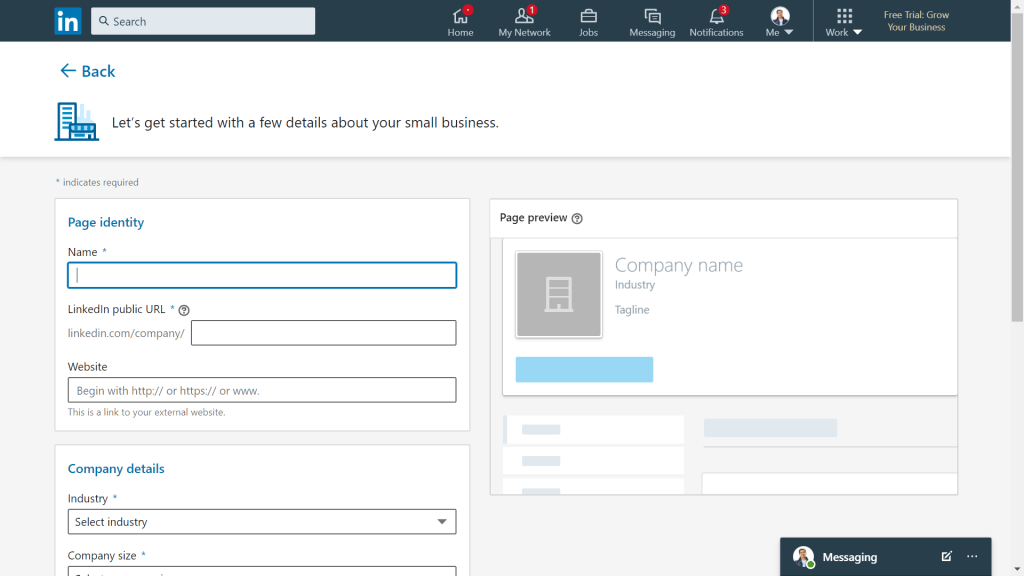This screenshot has height=576, width=1024.
Task: Click the Website input field
Action: (x=262, y=390)
